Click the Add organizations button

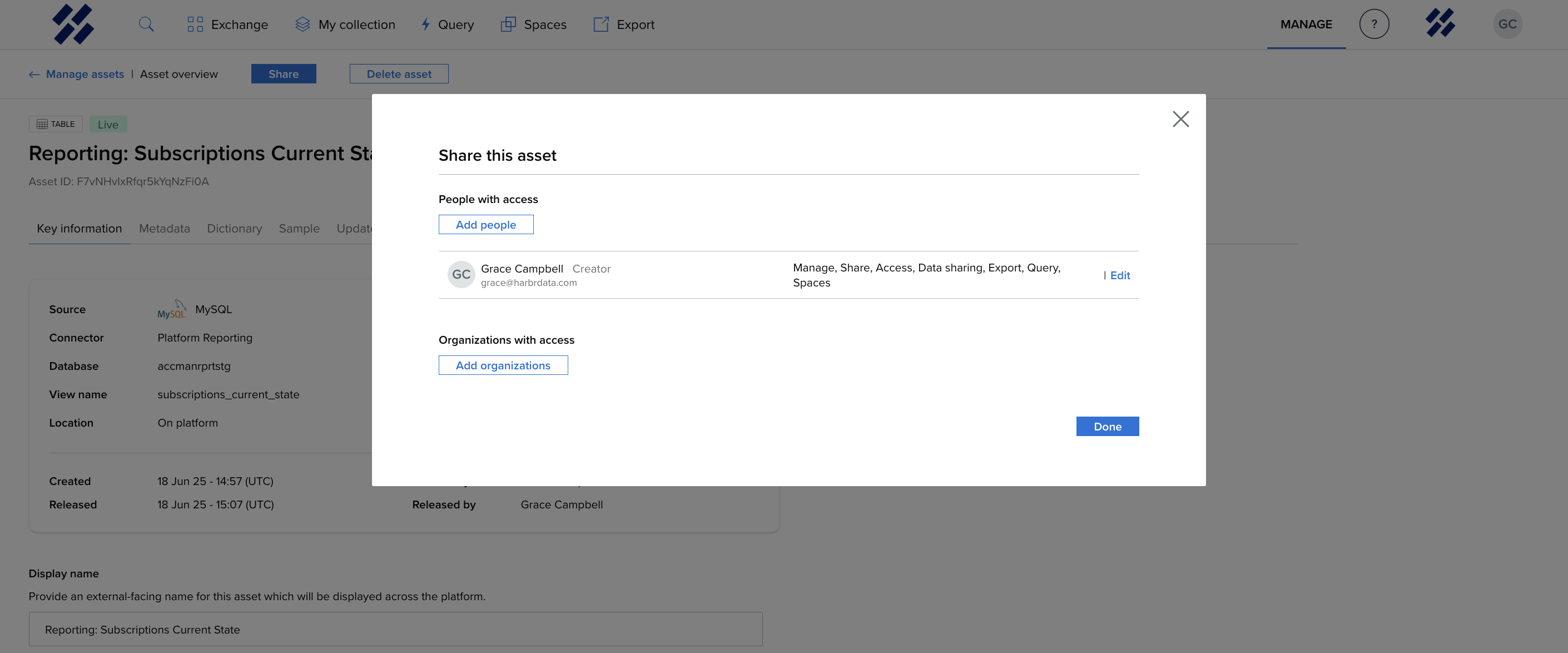[503, 365]
